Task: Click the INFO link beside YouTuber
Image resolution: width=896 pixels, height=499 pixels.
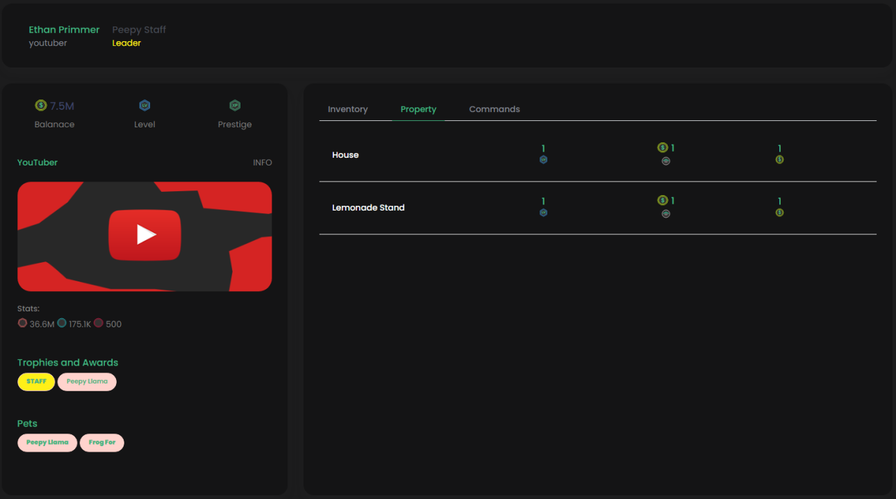Action: pyautogui.click(x=262, y=163)
